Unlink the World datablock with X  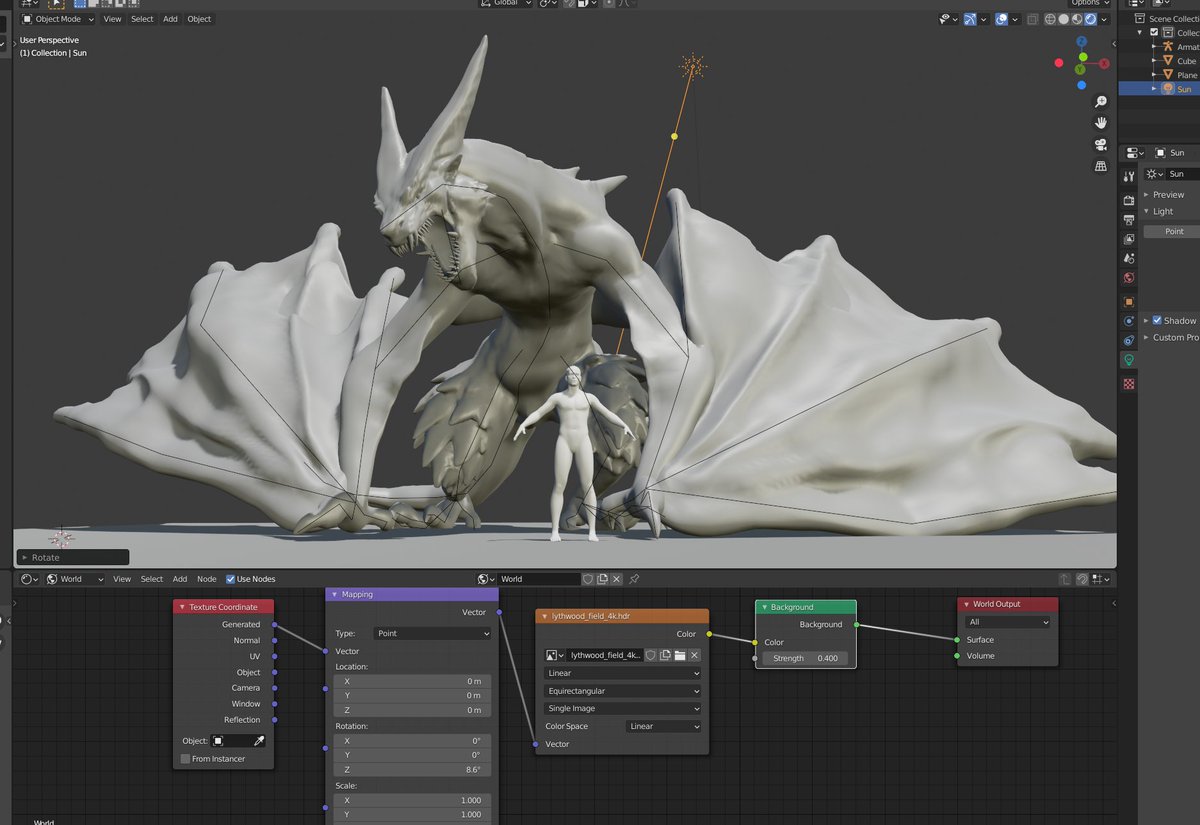click(616, 579)
